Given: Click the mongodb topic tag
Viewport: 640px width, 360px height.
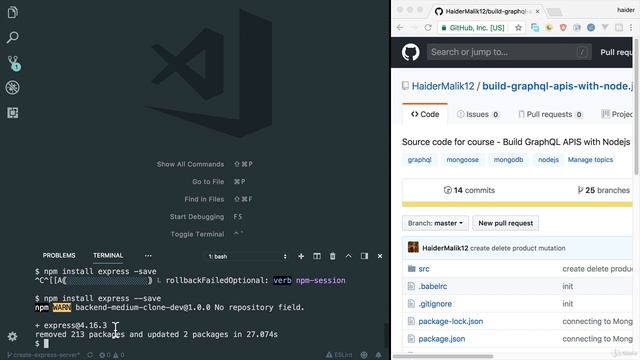Looking at the screenshot, I should tap(508, 160).
